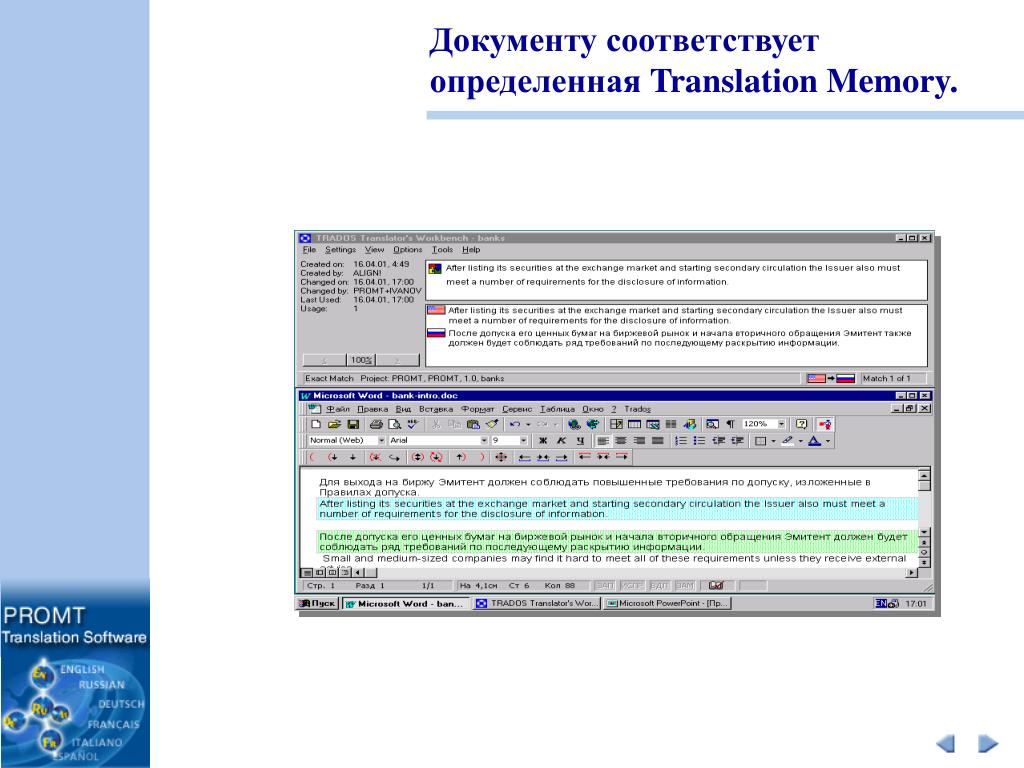
Task: Click Trados Copy Source icon
Action: pyautogui.click(x=394, y=457)
